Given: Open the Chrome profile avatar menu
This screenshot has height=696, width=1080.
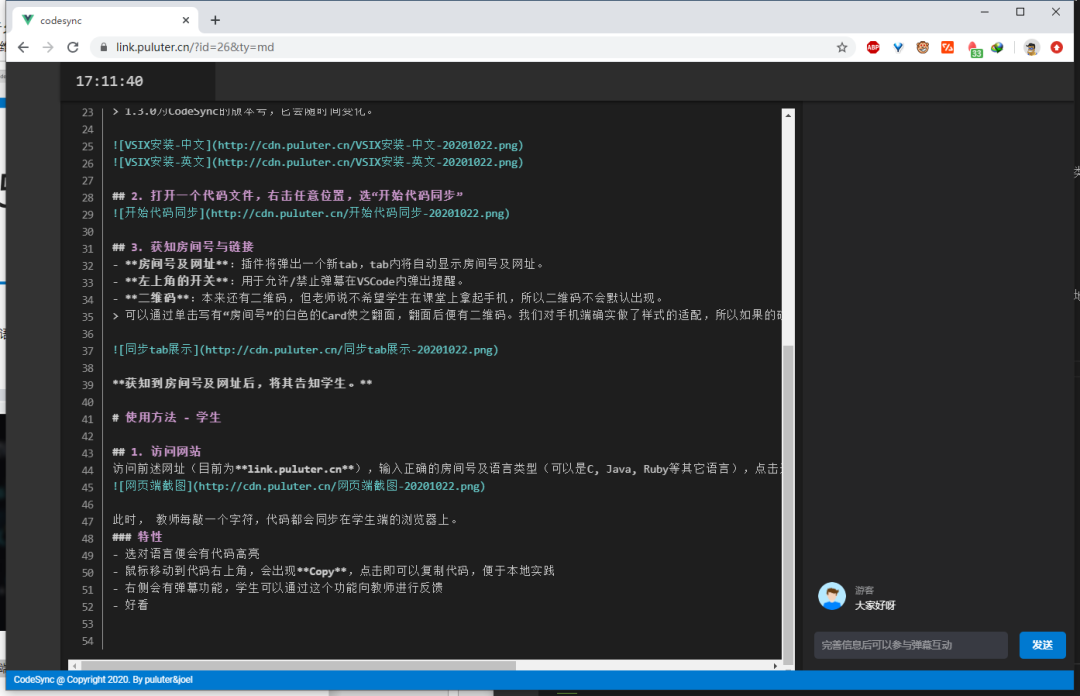Looking at the screenshot, I should (1031, 48).
